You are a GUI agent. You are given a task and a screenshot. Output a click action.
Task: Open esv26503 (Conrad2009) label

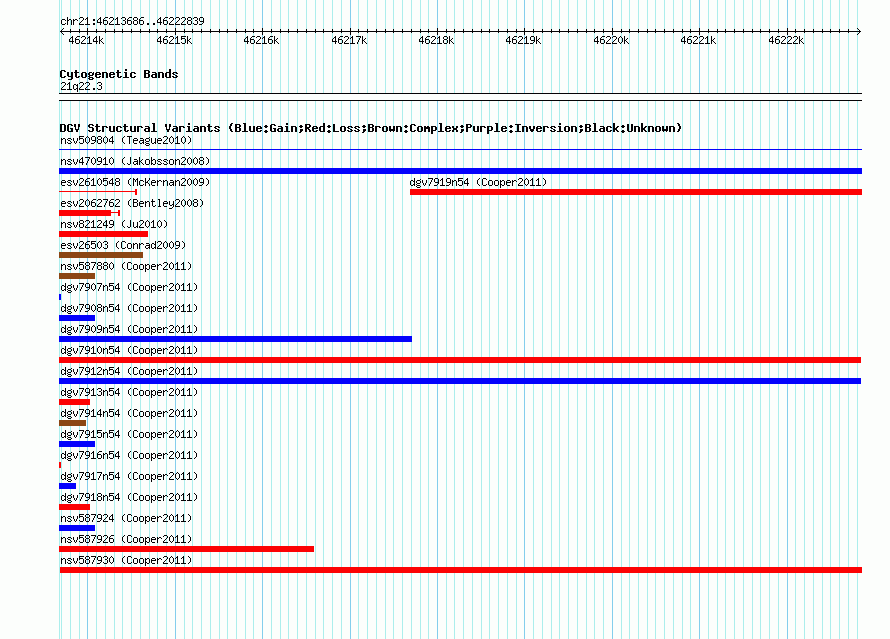[x=123, y=245]
